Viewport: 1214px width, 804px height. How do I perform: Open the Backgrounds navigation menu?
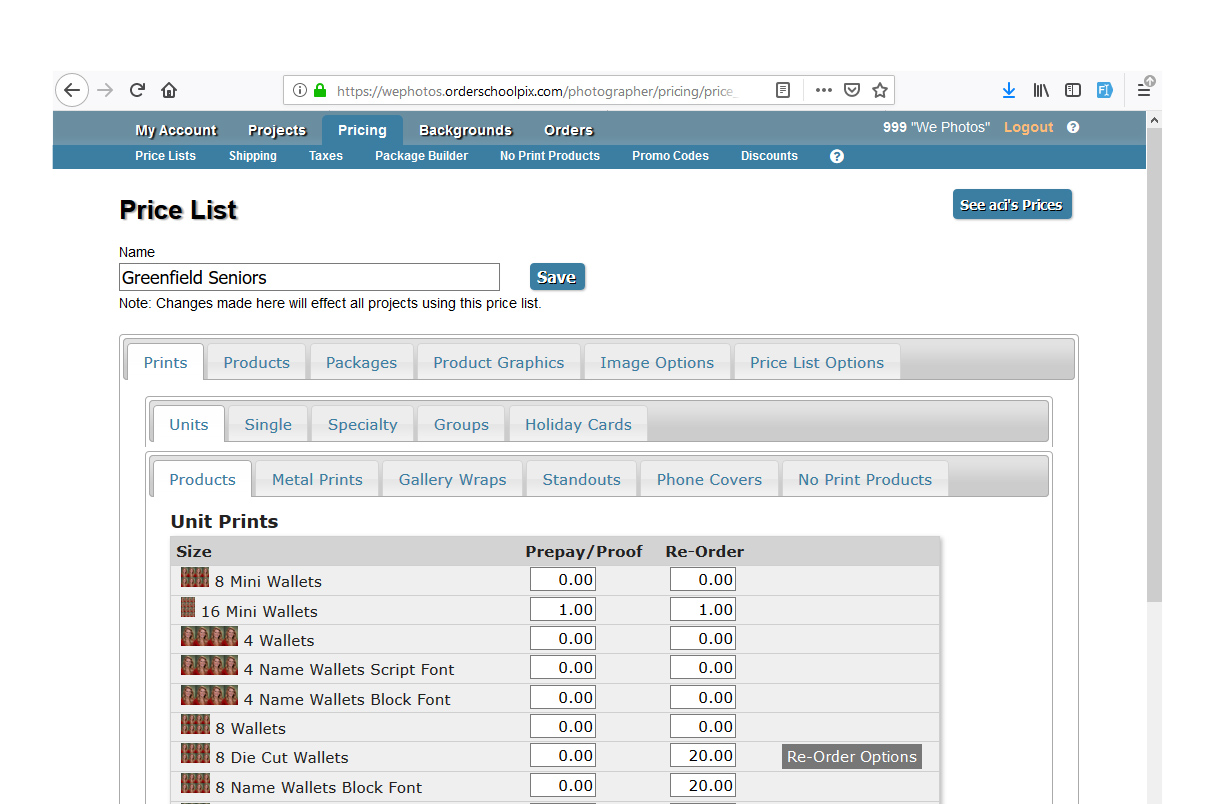[465, 130]
